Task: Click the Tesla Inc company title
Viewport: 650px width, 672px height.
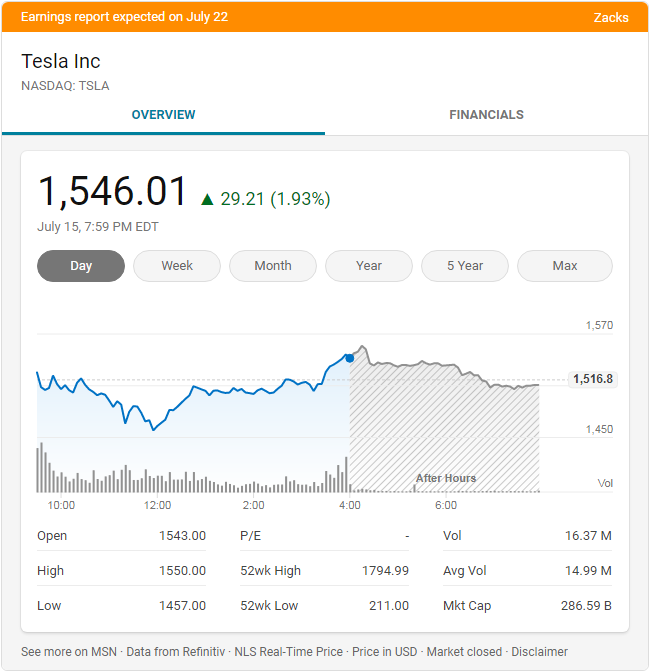Action: coord(61,61)
